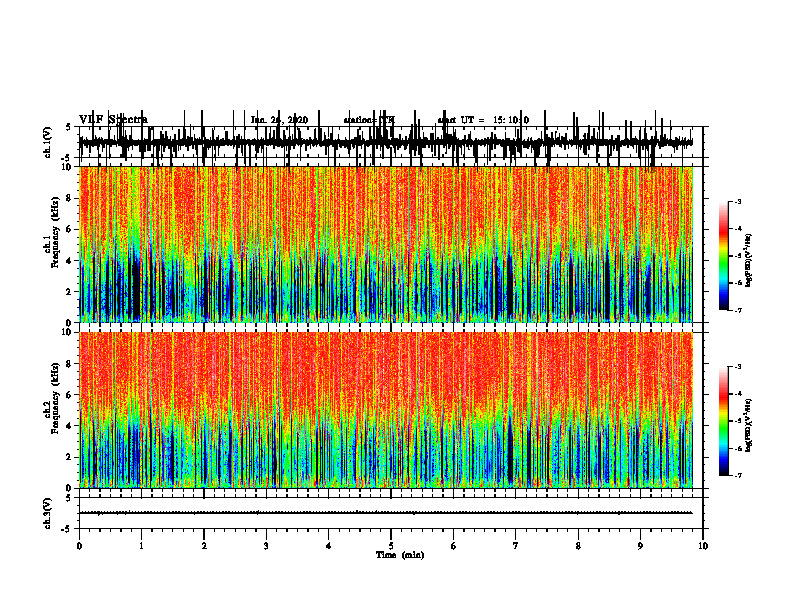The width and height of the screenshot is (792, 612).
Task: Click time axis tick label '5'
Action: coord(391,546)
